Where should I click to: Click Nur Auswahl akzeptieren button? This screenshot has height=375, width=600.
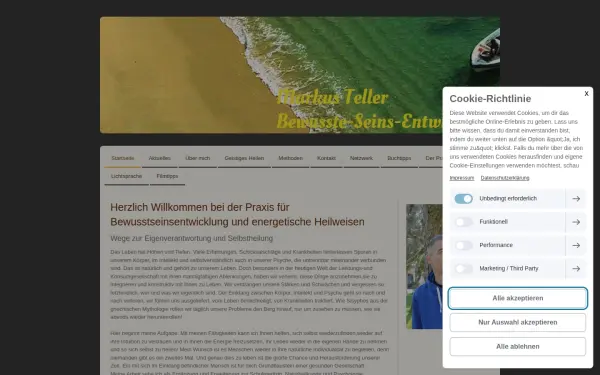(518, 322)
